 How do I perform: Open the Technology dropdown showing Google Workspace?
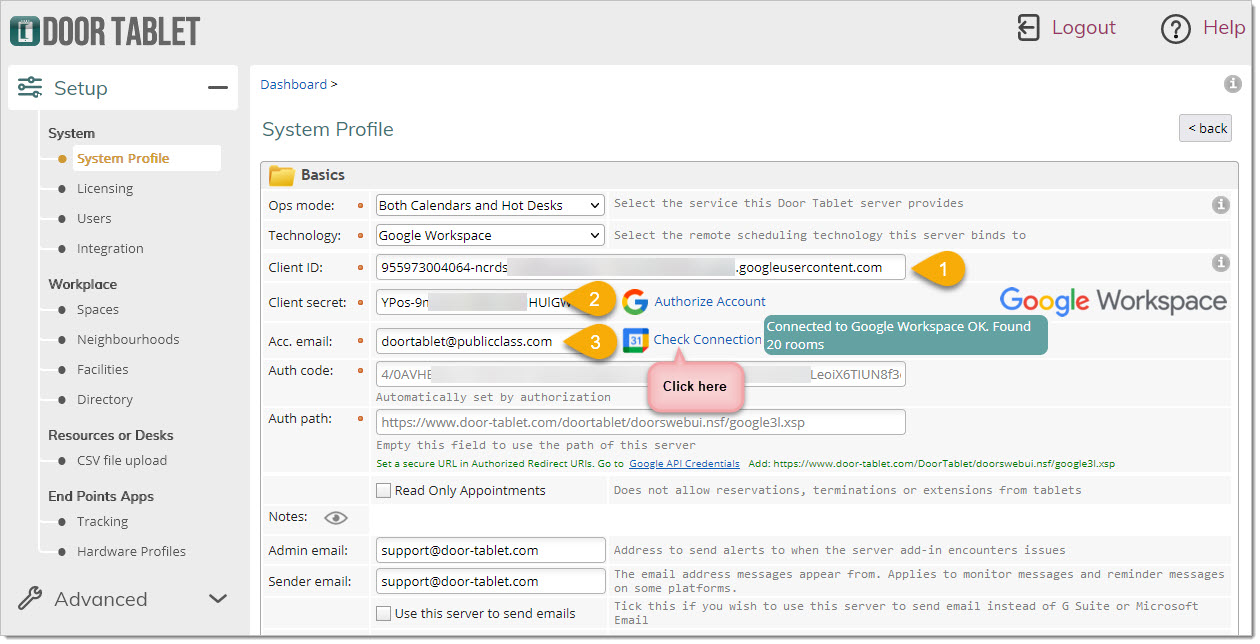point(490,235)
